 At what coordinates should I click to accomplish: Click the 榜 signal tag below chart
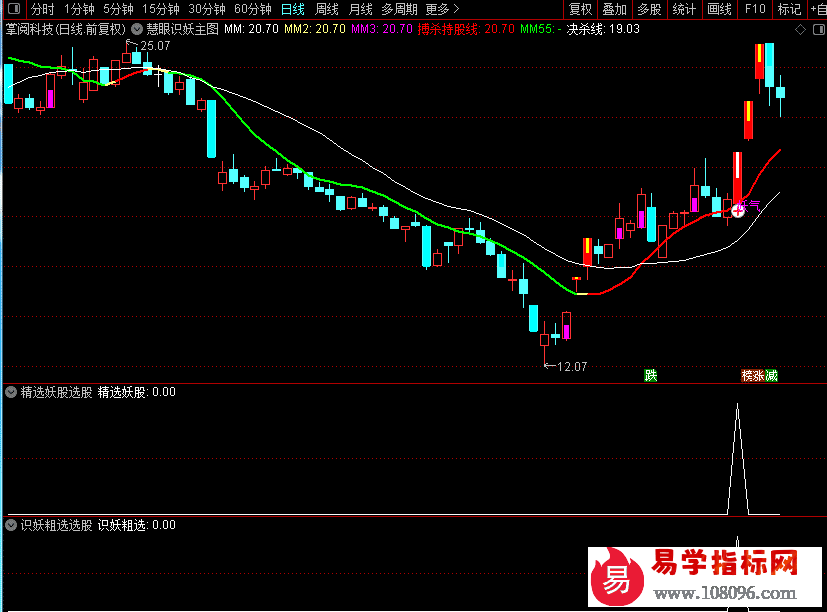(747, 376)
